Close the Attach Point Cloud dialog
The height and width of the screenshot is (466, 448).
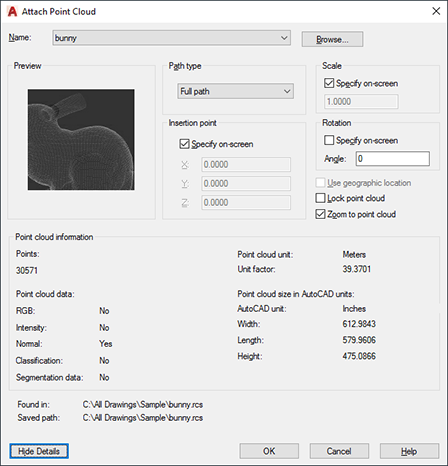(436, 11)
